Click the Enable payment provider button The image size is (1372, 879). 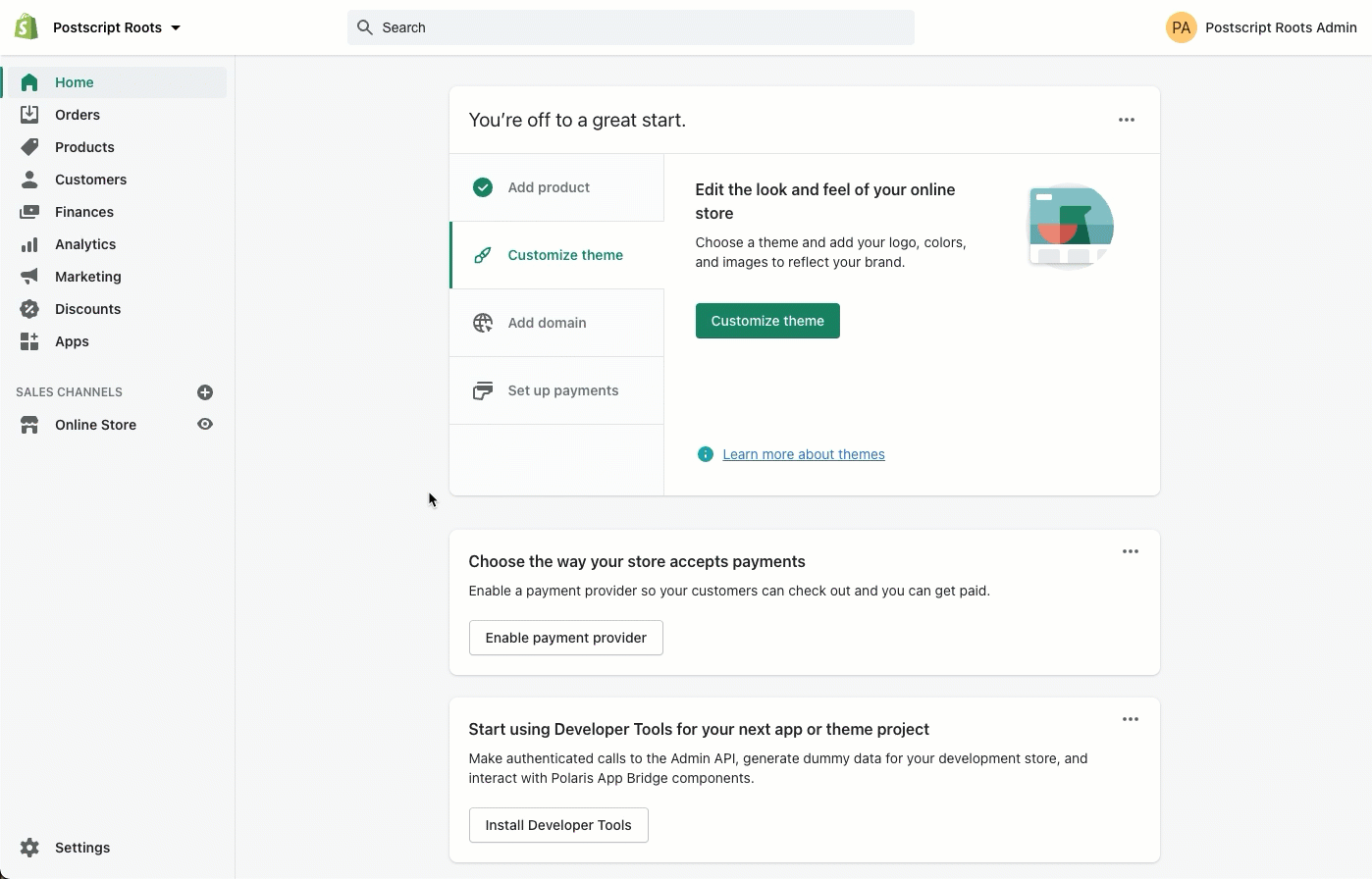click(x=565, y=638)
